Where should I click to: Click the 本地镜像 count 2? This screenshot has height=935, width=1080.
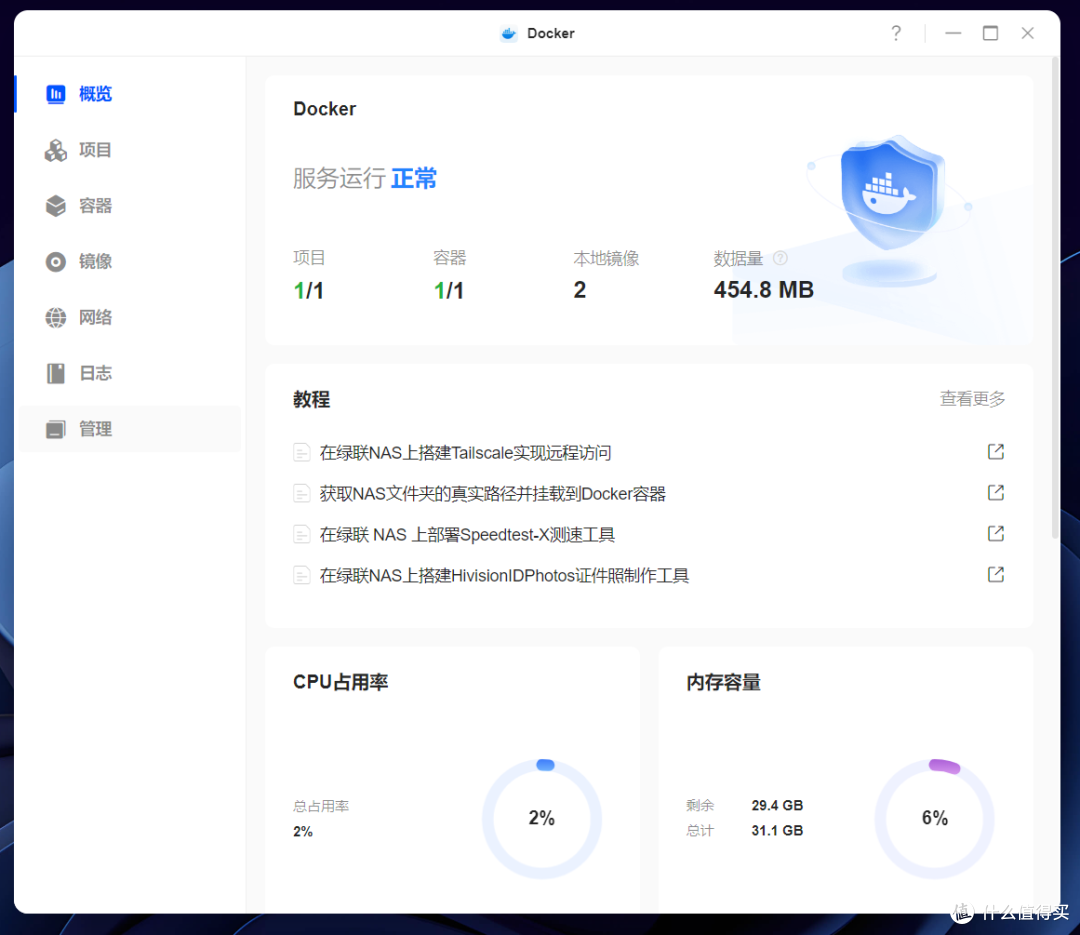point(580,290)
